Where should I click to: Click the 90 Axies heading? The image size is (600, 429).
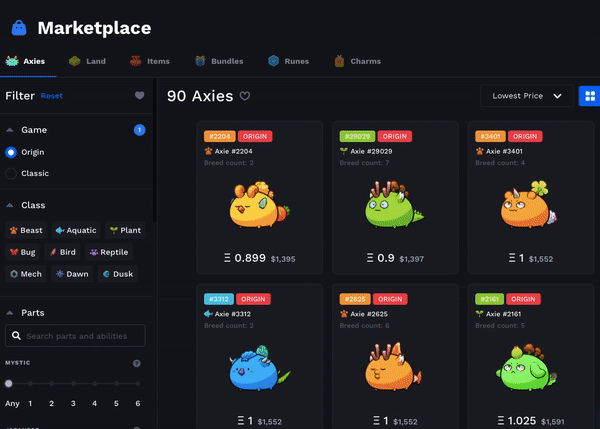click(200, 96)
